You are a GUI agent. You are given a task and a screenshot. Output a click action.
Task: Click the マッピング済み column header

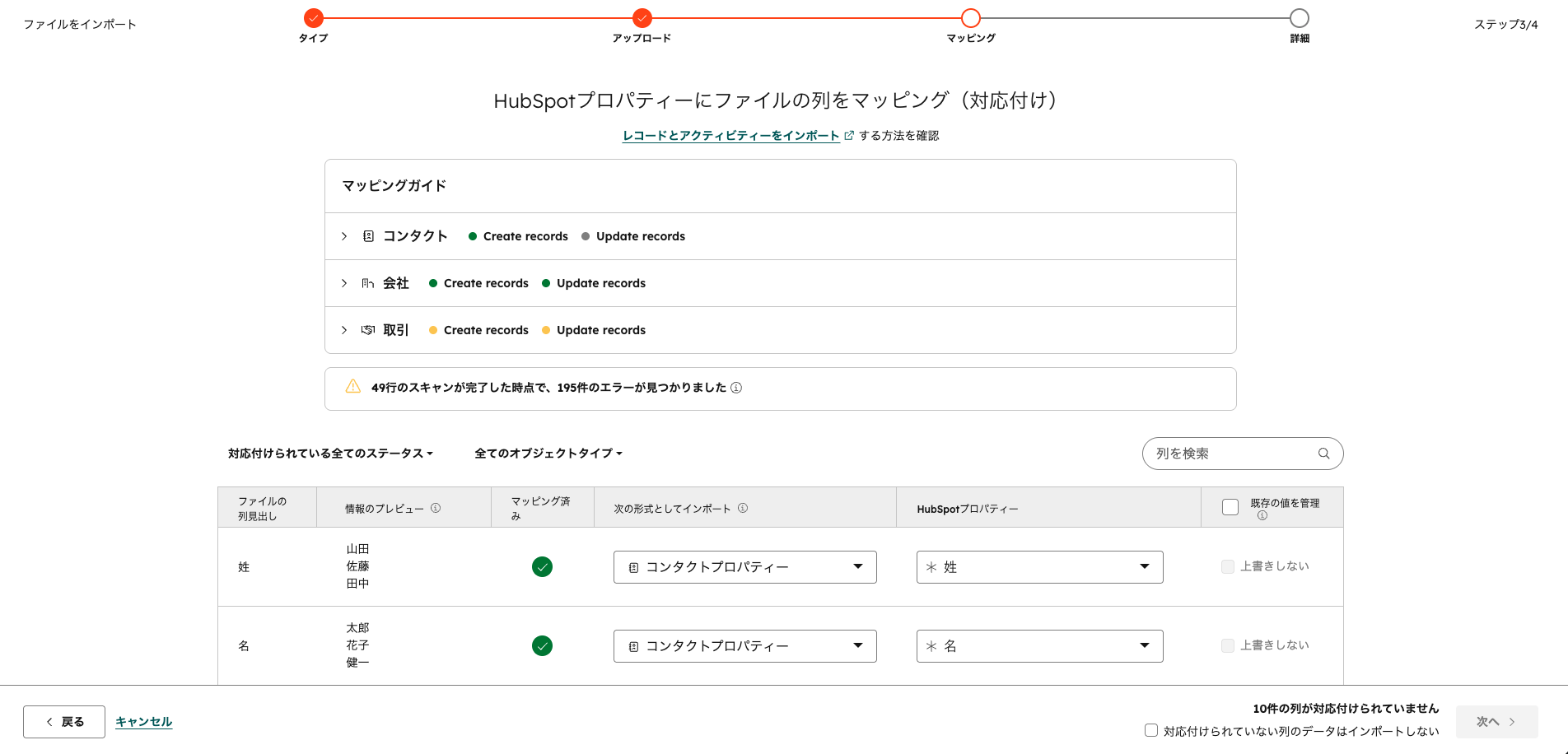tap(540, 509)
